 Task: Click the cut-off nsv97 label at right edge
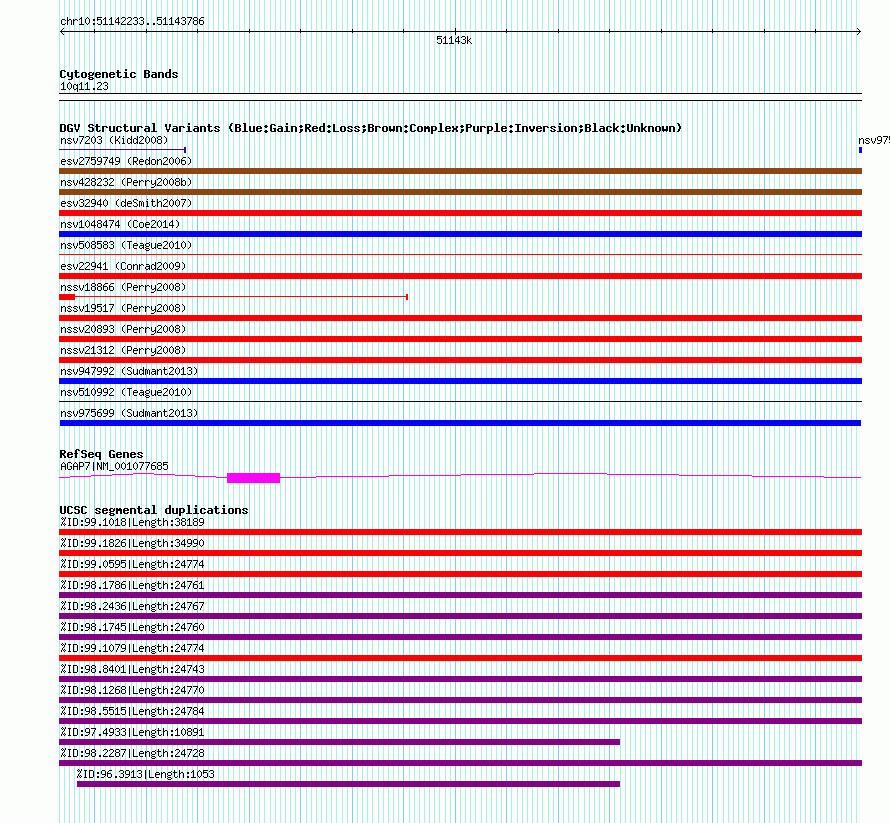click(874, 140)
